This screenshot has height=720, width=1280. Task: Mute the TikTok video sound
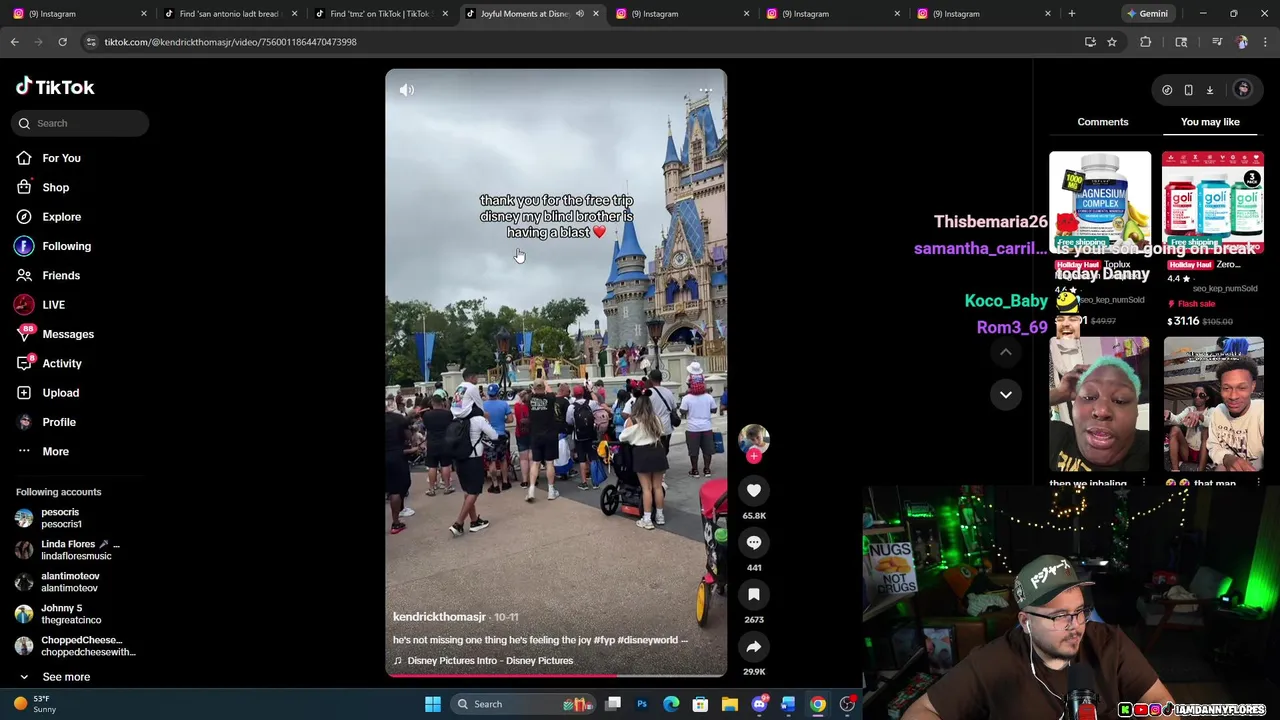click(x=407, y=90)
